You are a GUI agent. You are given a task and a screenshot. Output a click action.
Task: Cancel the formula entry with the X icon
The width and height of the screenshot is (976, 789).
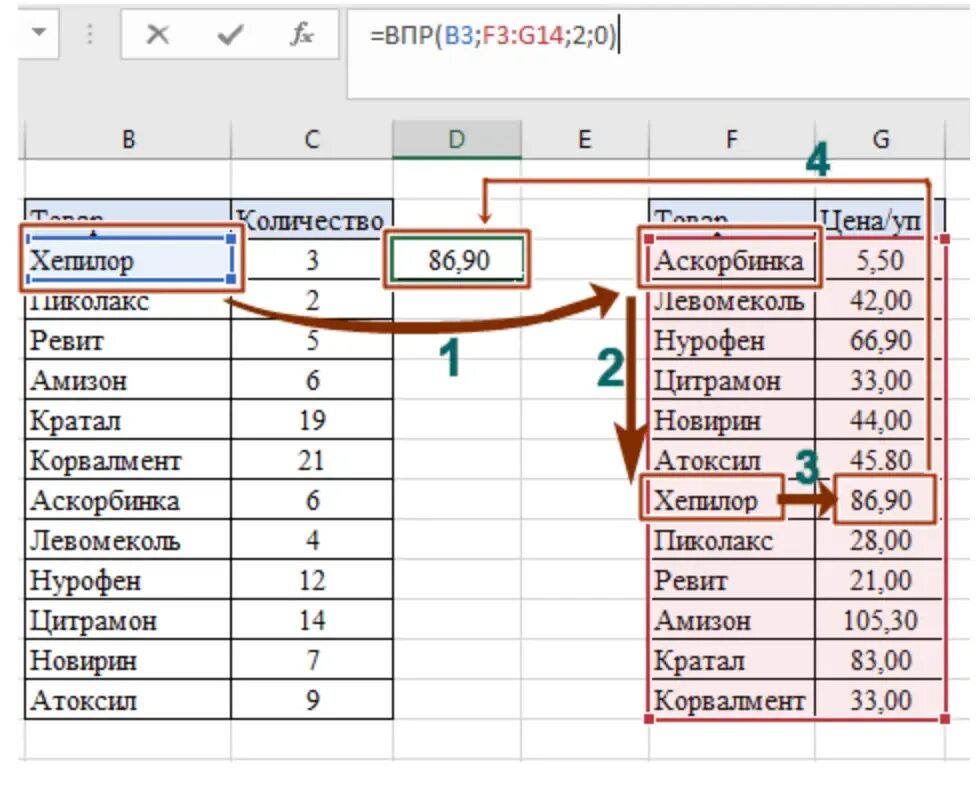[157, 35]
